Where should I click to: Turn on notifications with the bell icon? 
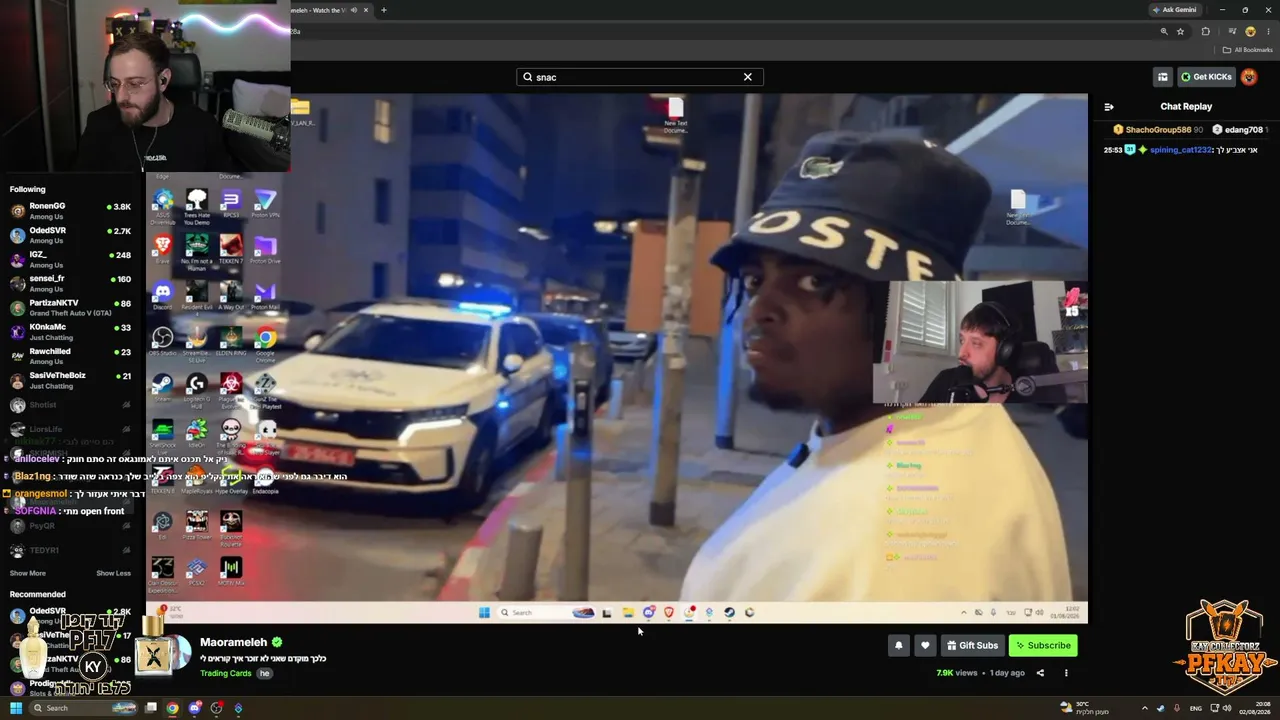(x=898, y=645)
